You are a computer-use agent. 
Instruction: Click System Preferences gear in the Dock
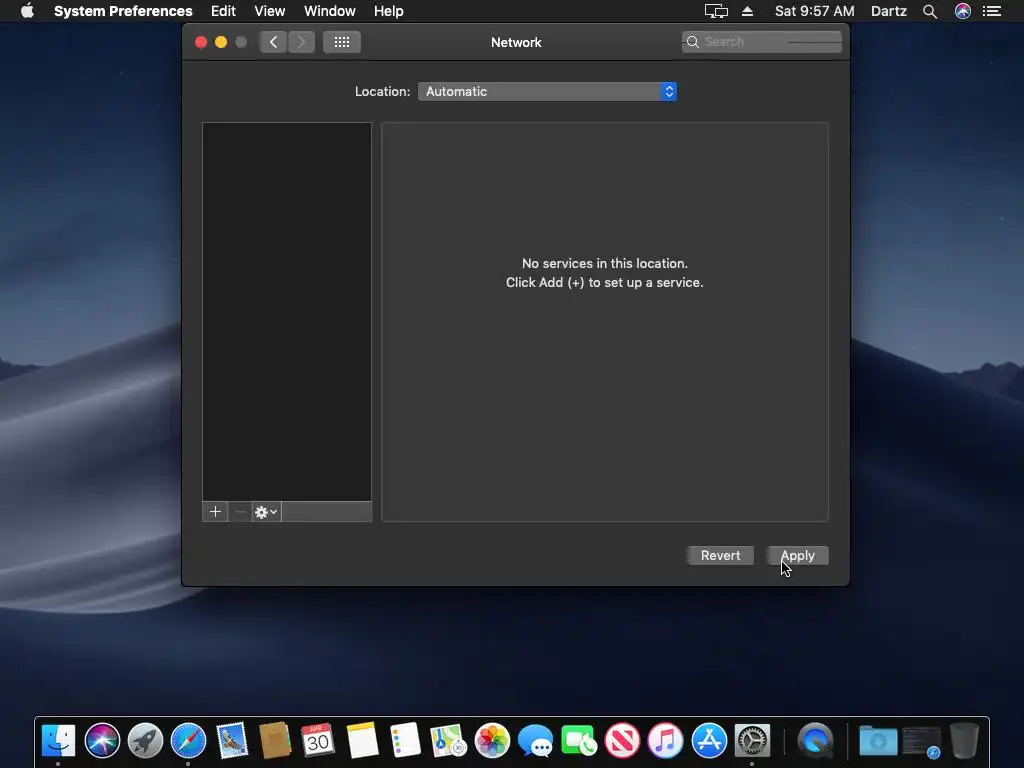[x=752, y=741]
